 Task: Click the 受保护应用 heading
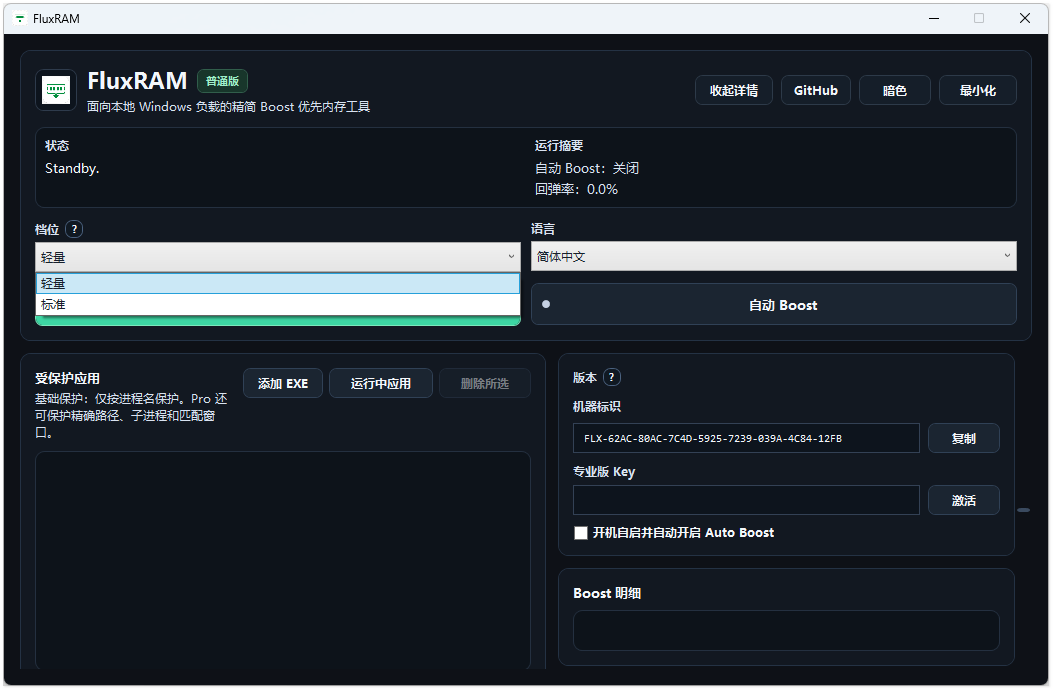67,378
